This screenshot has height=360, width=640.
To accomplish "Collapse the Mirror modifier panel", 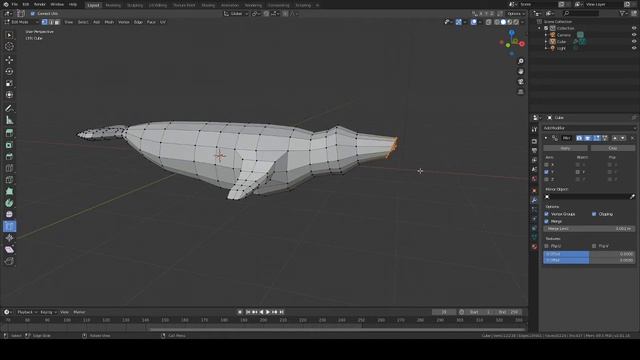I will (546, 138).
